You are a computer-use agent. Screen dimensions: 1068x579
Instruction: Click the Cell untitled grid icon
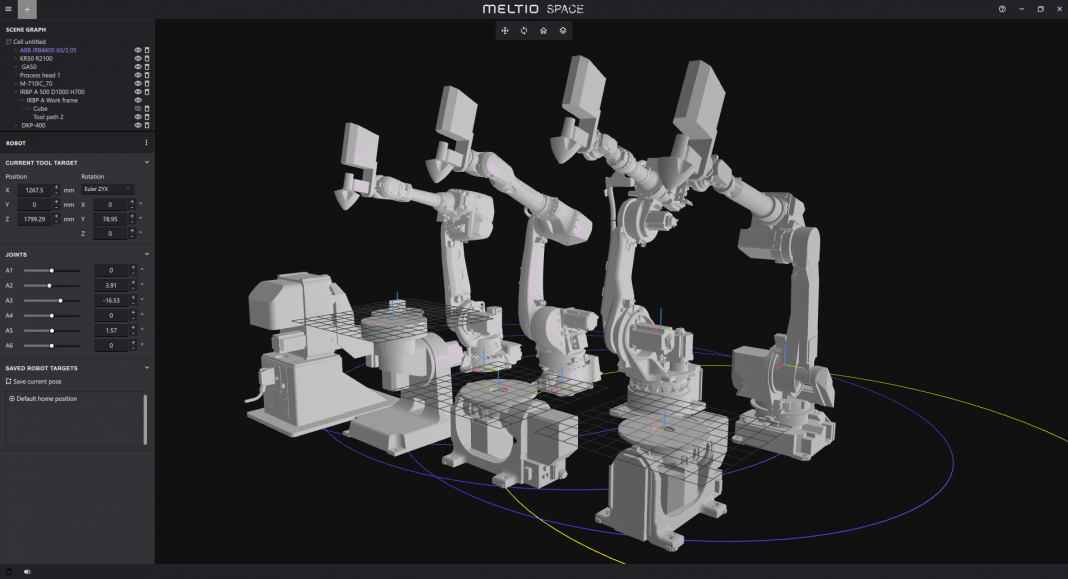(x=9, y=42)
